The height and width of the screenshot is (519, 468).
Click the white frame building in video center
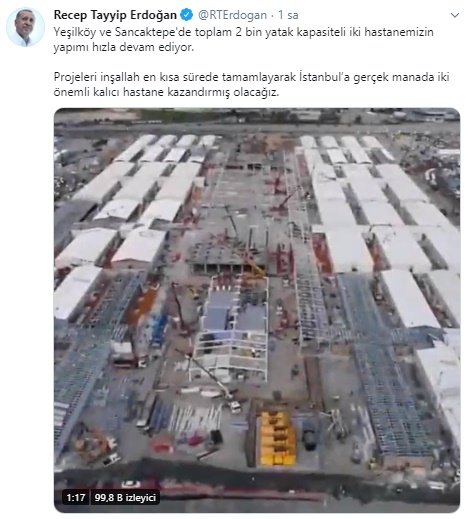pos(229,333)
